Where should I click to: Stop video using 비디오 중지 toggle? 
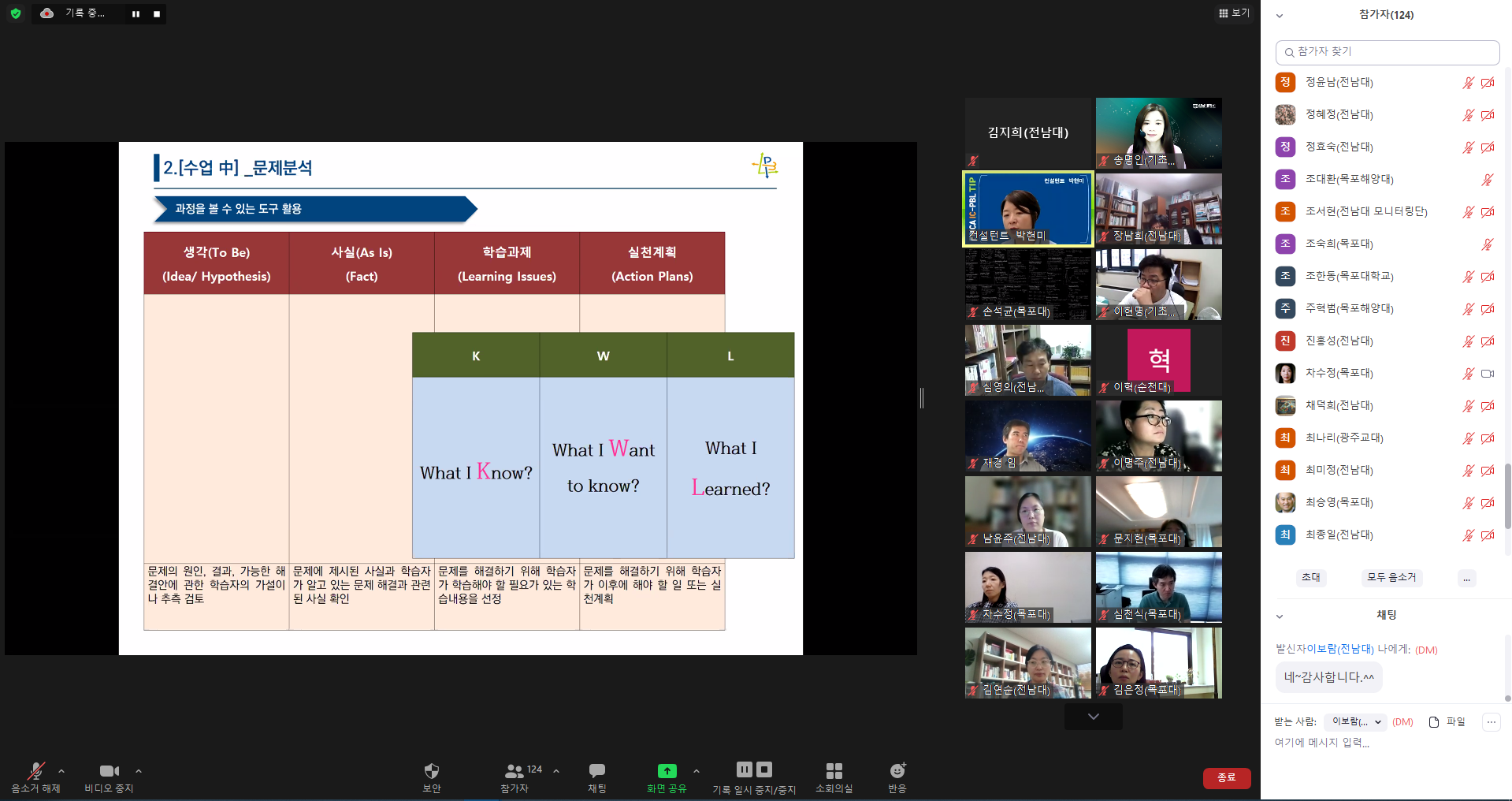pos(109,771)
